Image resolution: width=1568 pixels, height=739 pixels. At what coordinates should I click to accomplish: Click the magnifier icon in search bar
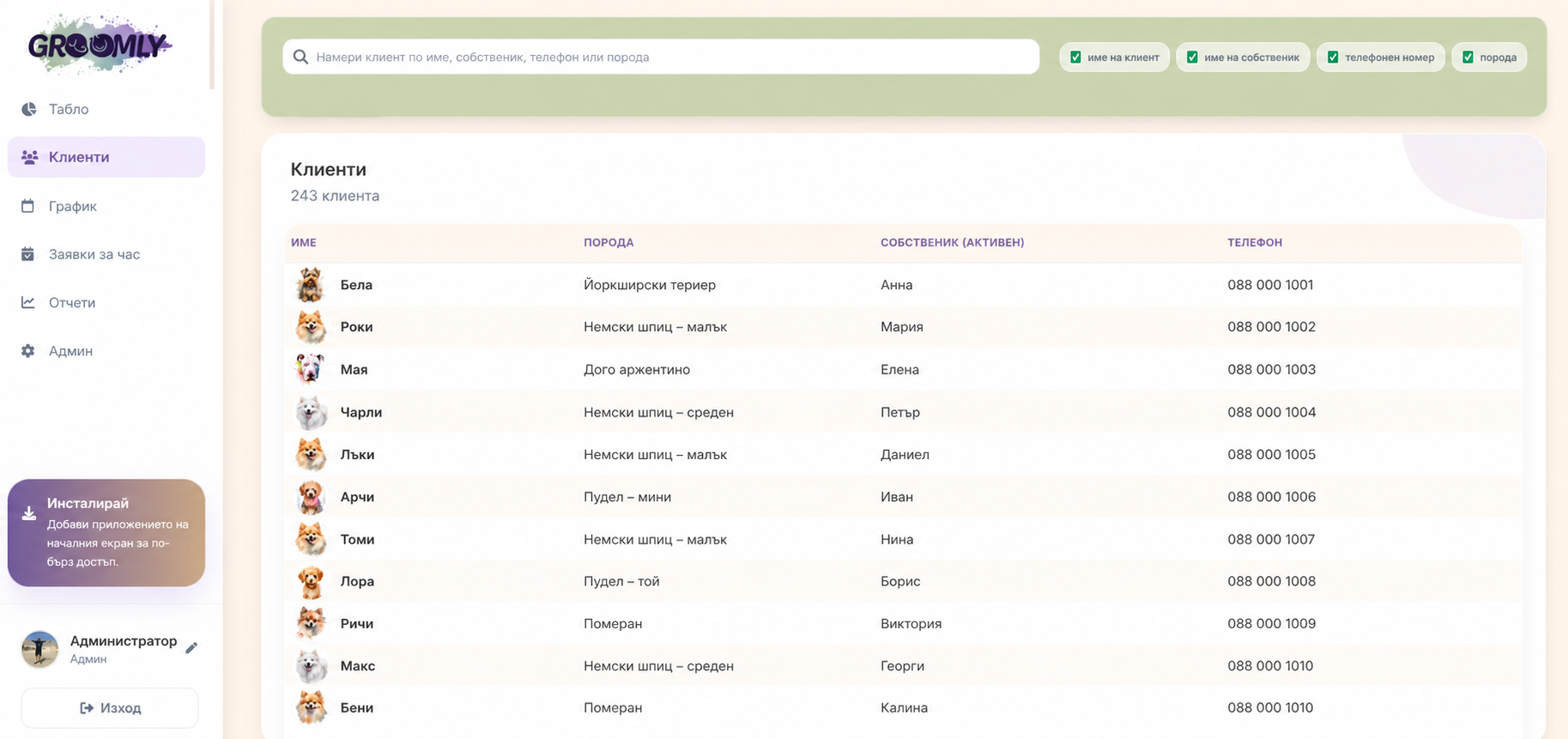300,57
